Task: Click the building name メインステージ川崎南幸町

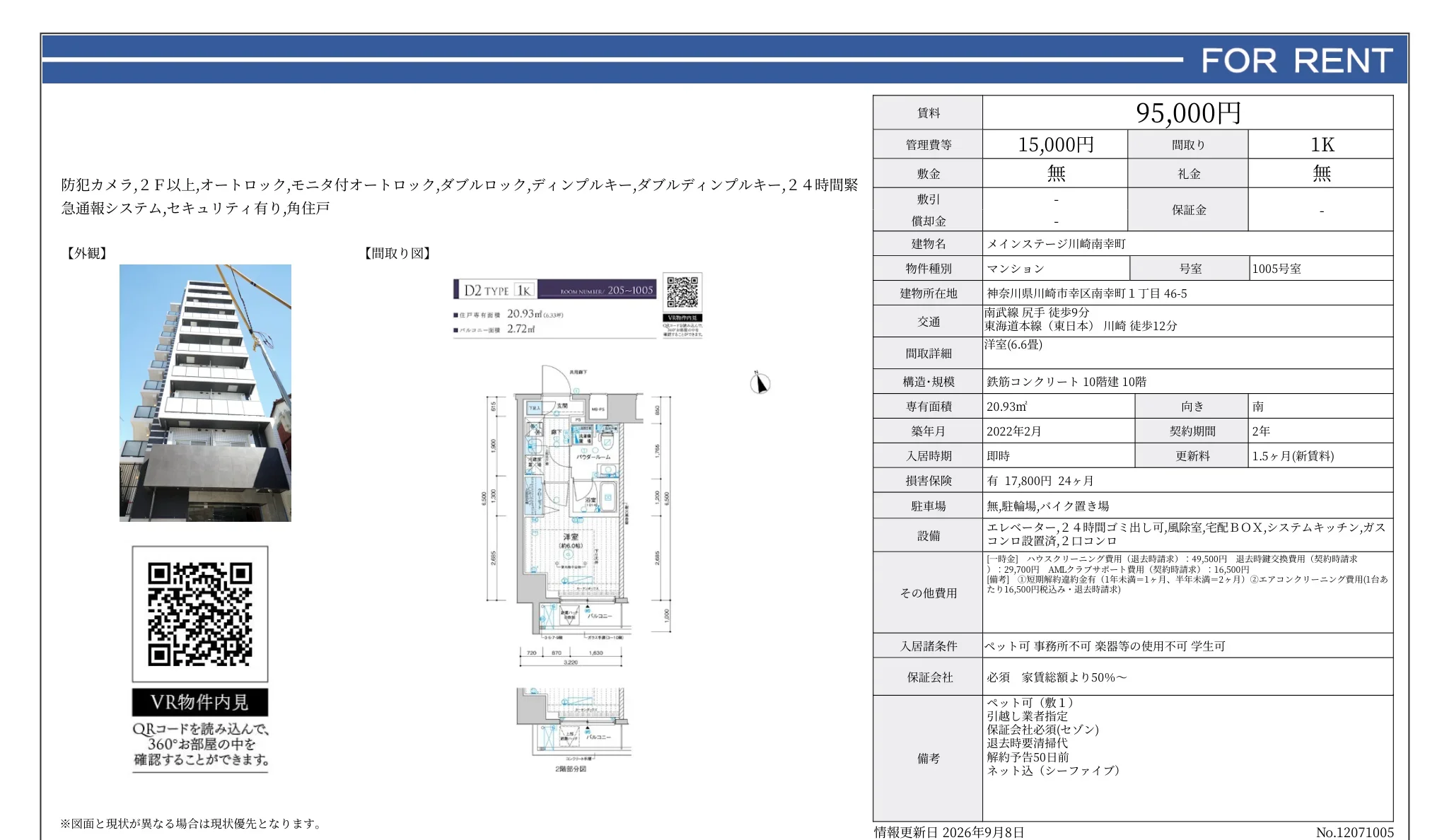Action: (x=1056, y=244)
